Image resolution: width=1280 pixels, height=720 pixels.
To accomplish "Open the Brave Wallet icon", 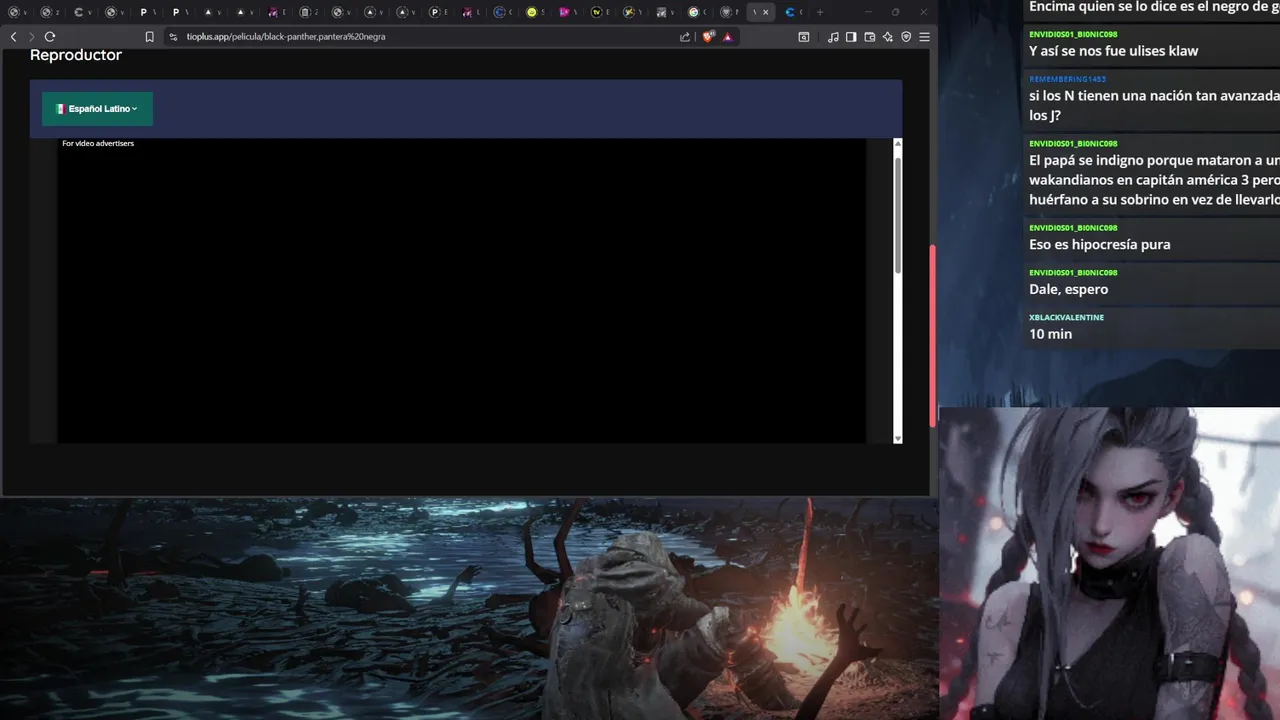I will (x=870, y=37).
